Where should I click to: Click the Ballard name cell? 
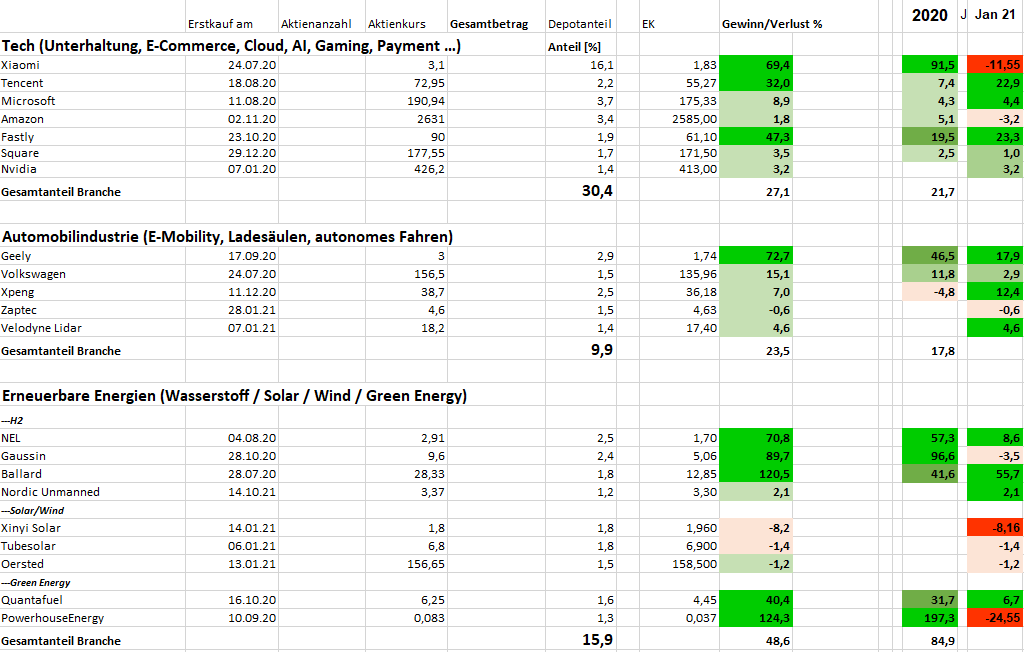(93, 474)
